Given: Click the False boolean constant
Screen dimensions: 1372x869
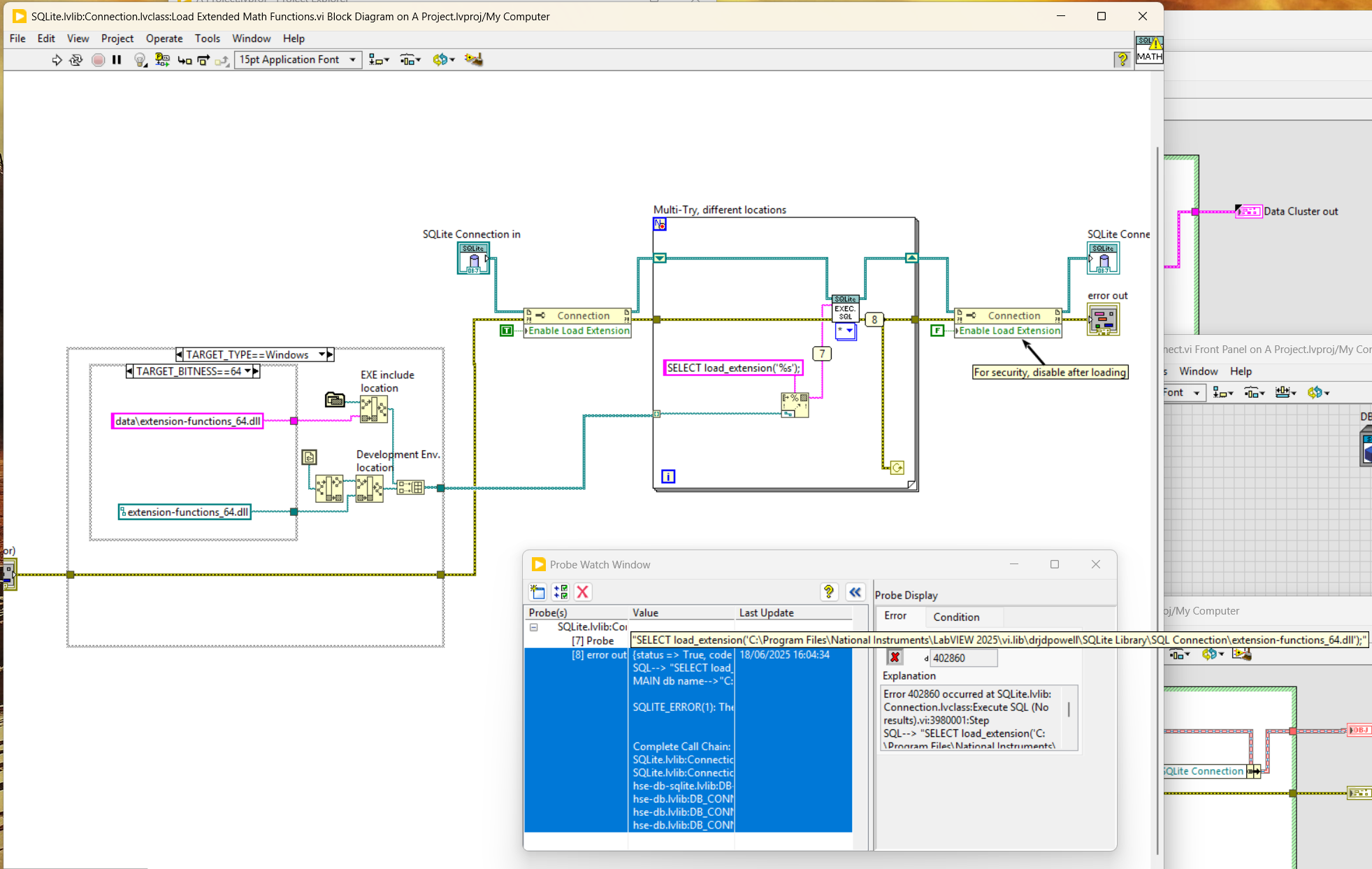Looking at the screenshot, I should point(937,331).
